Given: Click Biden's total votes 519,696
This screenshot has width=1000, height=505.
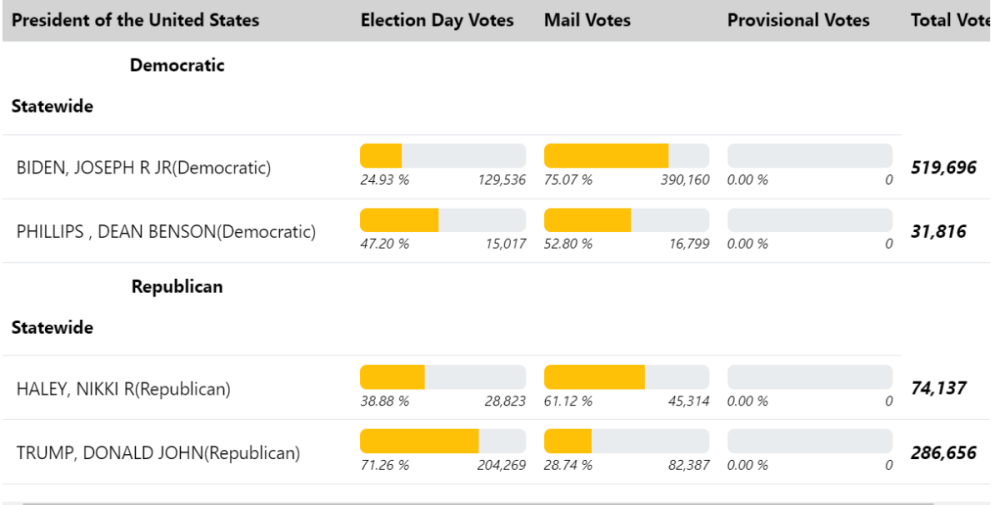Looking at the screenshot, I should [x=943, y=167].
